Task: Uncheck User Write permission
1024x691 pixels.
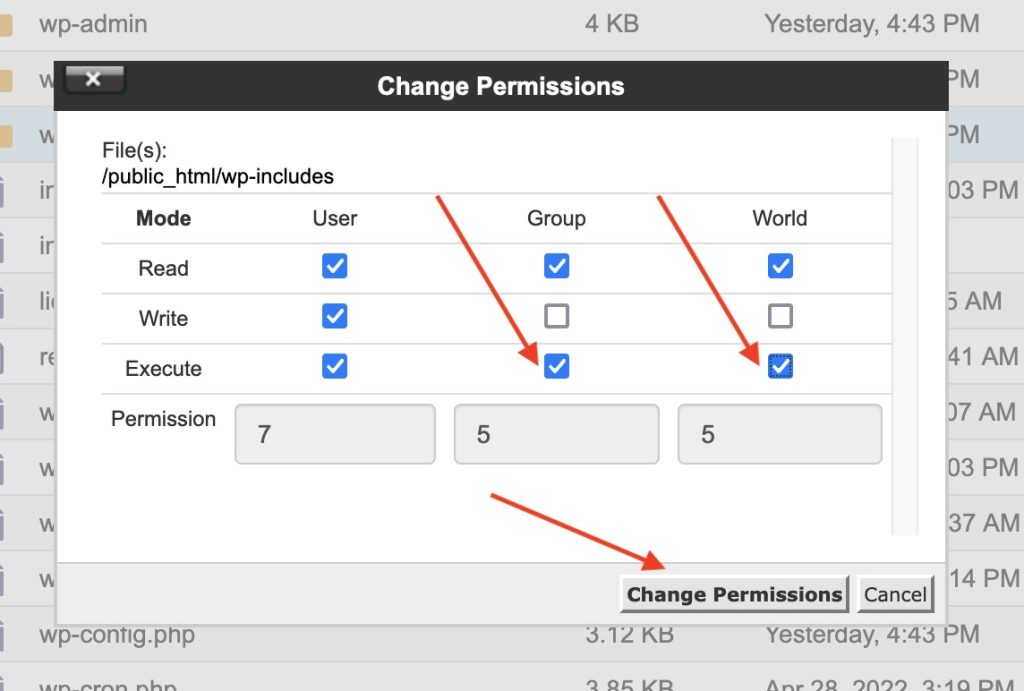Action: pos(334,316)
